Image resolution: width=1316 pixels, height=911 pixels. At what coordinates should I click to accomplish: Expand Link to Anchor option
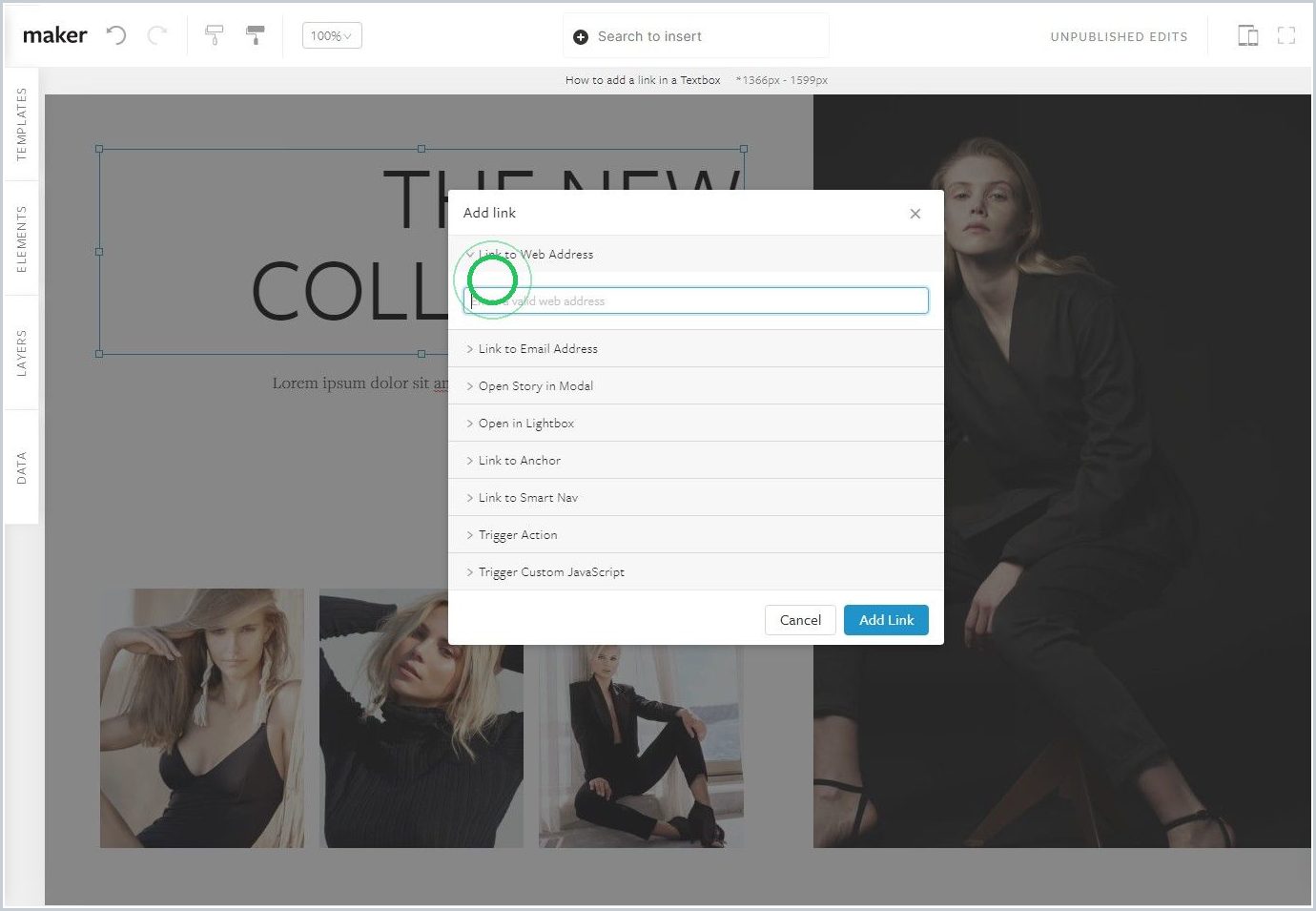click(696, 461)
